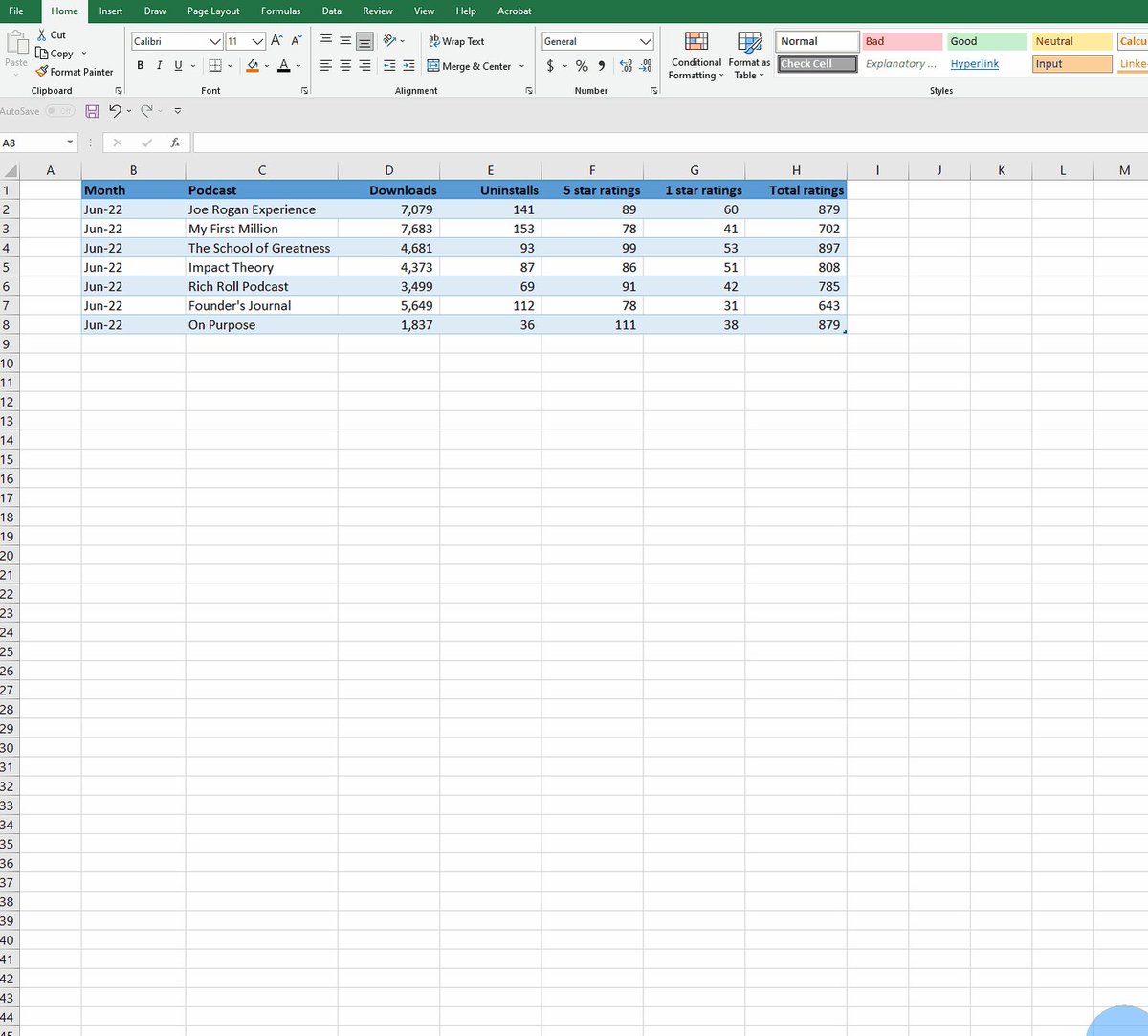
Task: Switch to the Acrobat tab
Action: pos(515,11)
